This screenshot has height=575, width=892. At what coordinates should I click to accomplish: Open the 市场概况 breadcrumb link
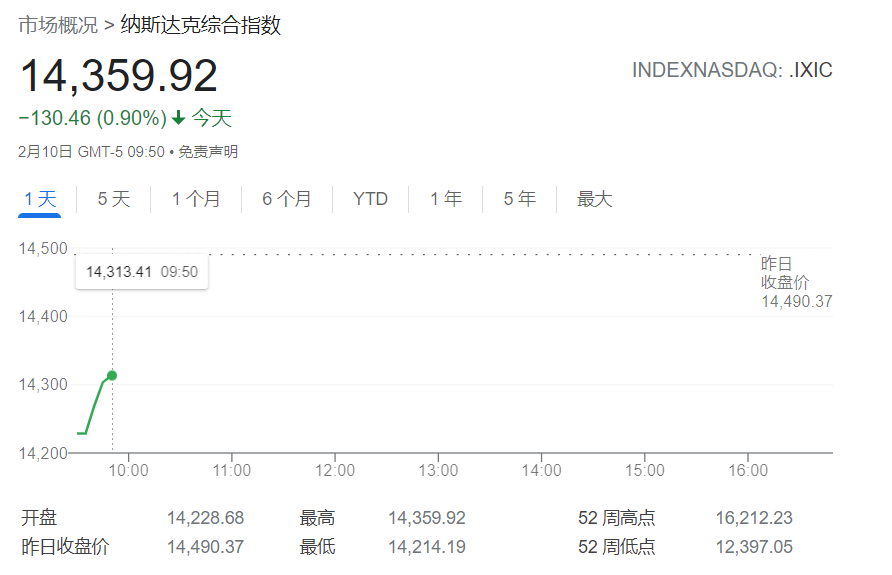tap(58, 26)
